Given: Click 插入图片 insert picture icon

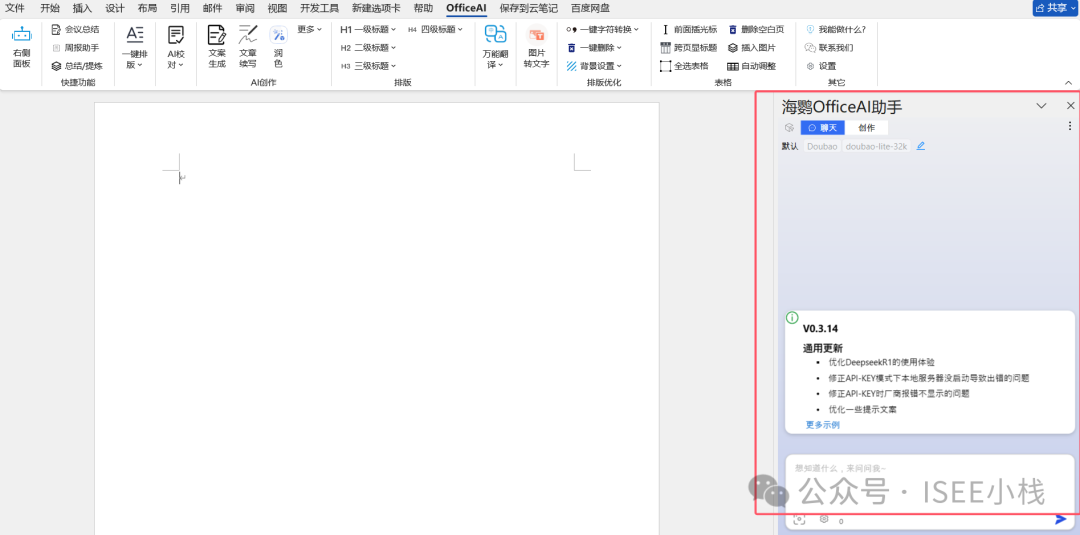Looking at the screenshot, I should tap(733, 48).
